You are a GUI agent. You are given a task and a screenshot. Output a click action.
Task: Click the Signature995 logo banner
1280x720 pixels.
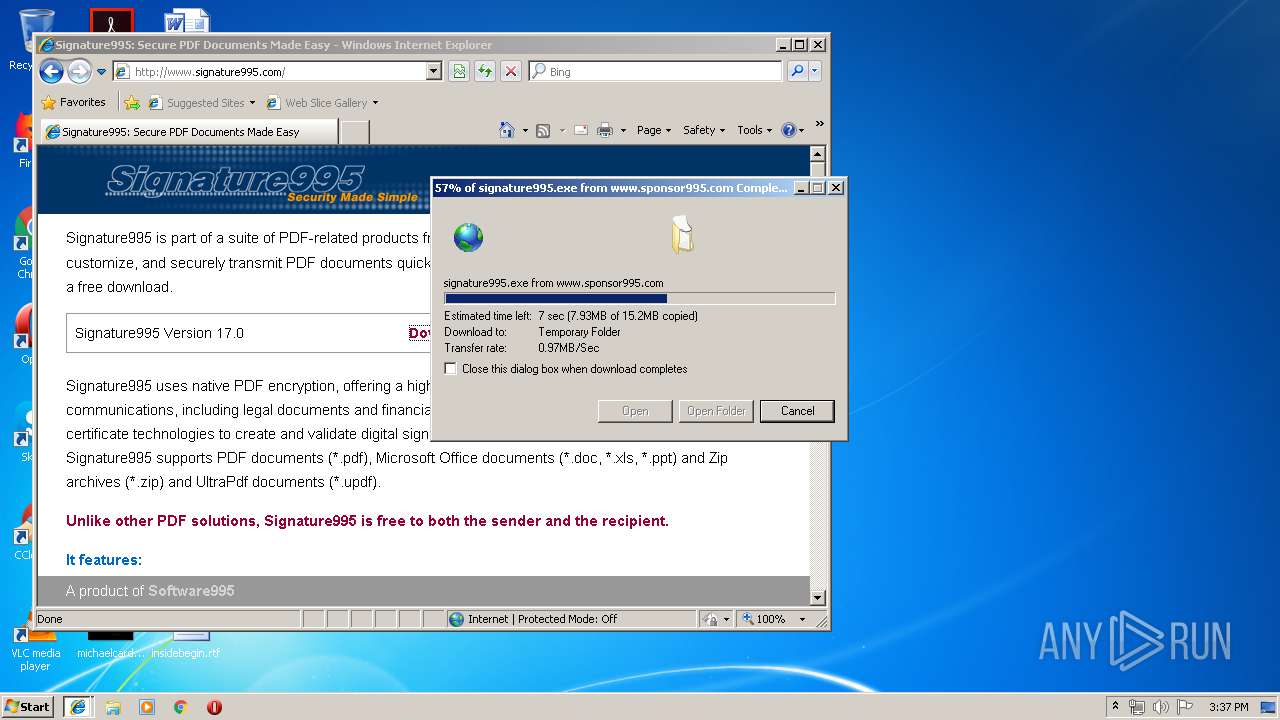point(263,183)
